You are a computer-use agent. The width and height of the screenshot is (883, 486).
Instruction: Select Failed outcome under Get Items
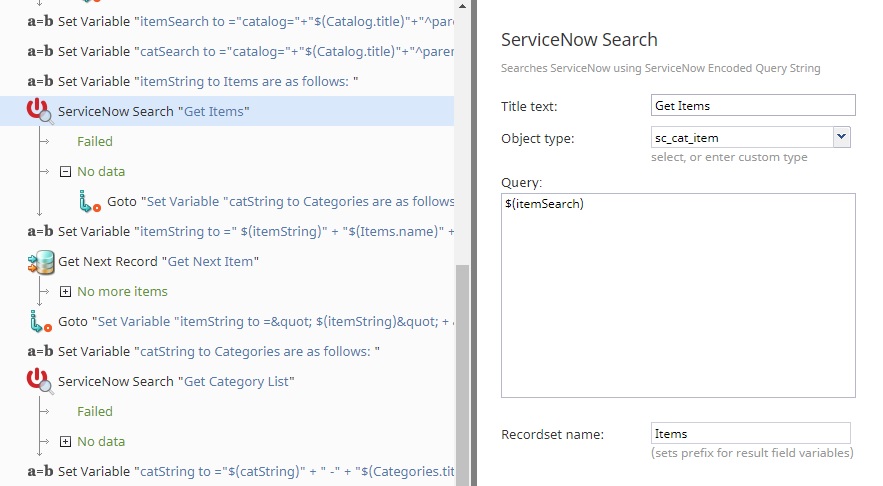click(x=95, y=141)
